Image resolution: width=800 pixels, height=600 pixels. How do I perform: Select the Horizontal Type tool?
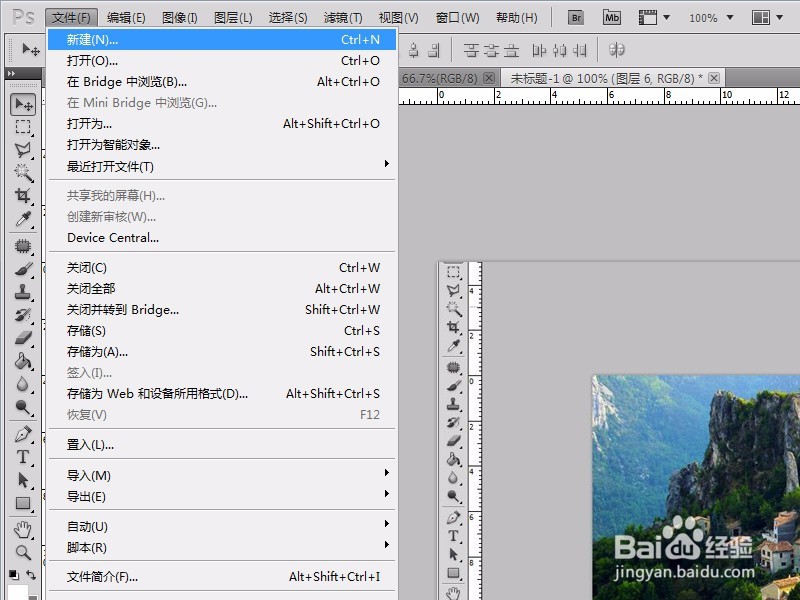pyautogui.click(x=22, y=455)
